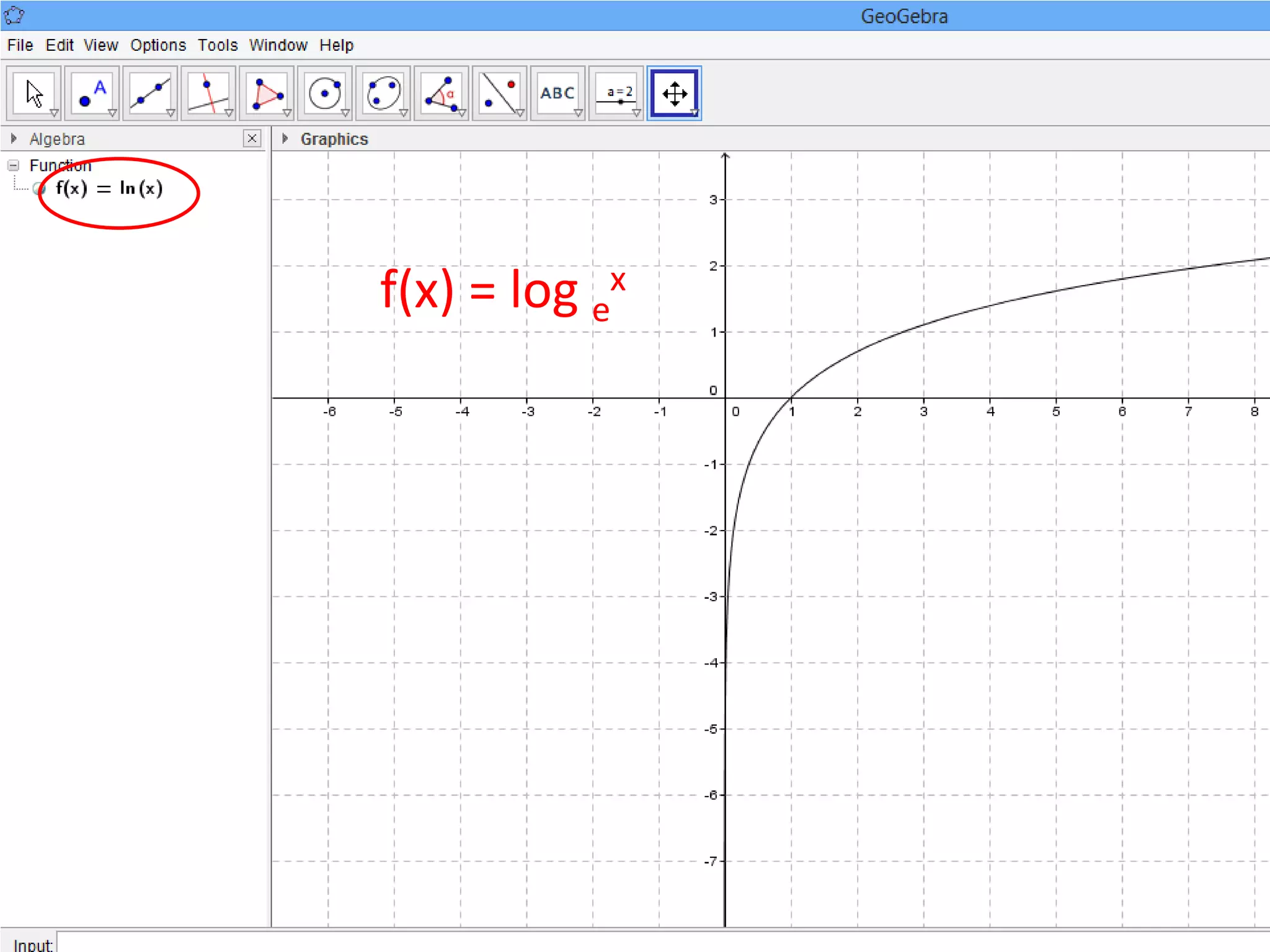
Task: Select the Insert Text ABC tool
Action: [557, 94]
